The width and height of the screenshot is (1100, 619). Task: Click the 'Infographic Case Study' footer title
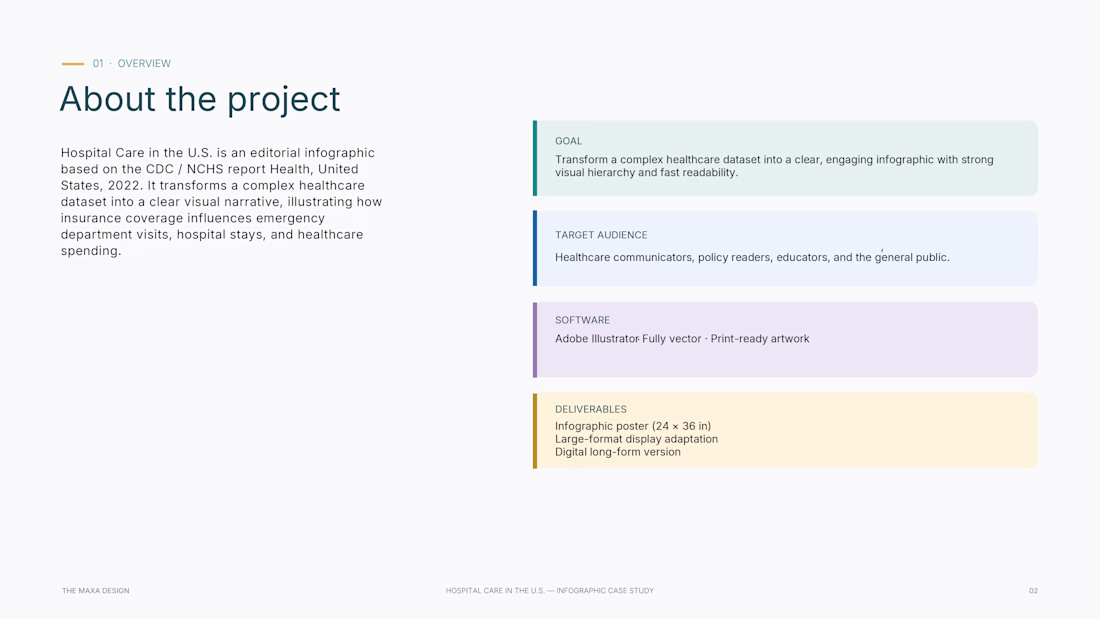tap(549, 591)
